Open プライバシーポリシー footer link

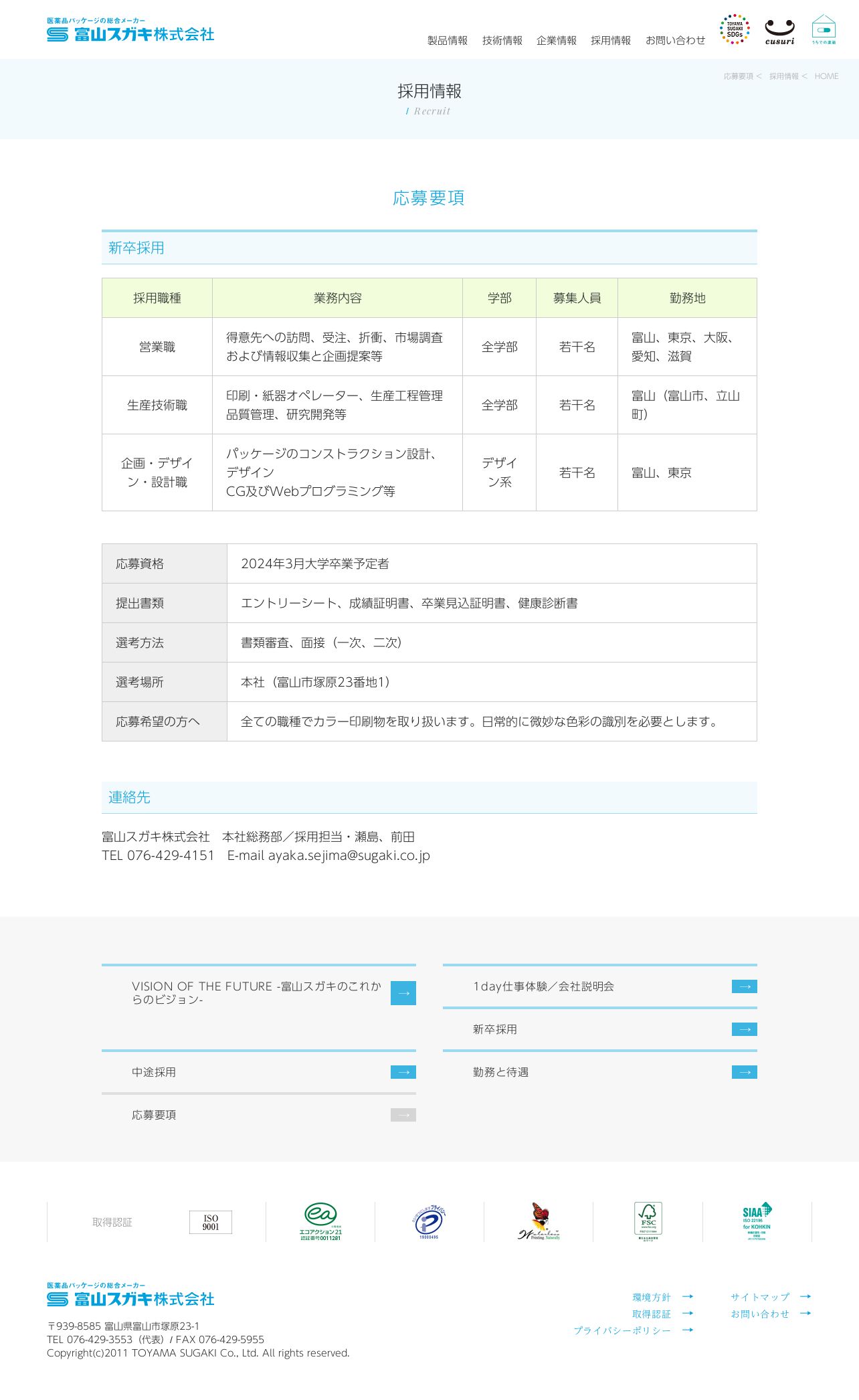coord(622,1331)
